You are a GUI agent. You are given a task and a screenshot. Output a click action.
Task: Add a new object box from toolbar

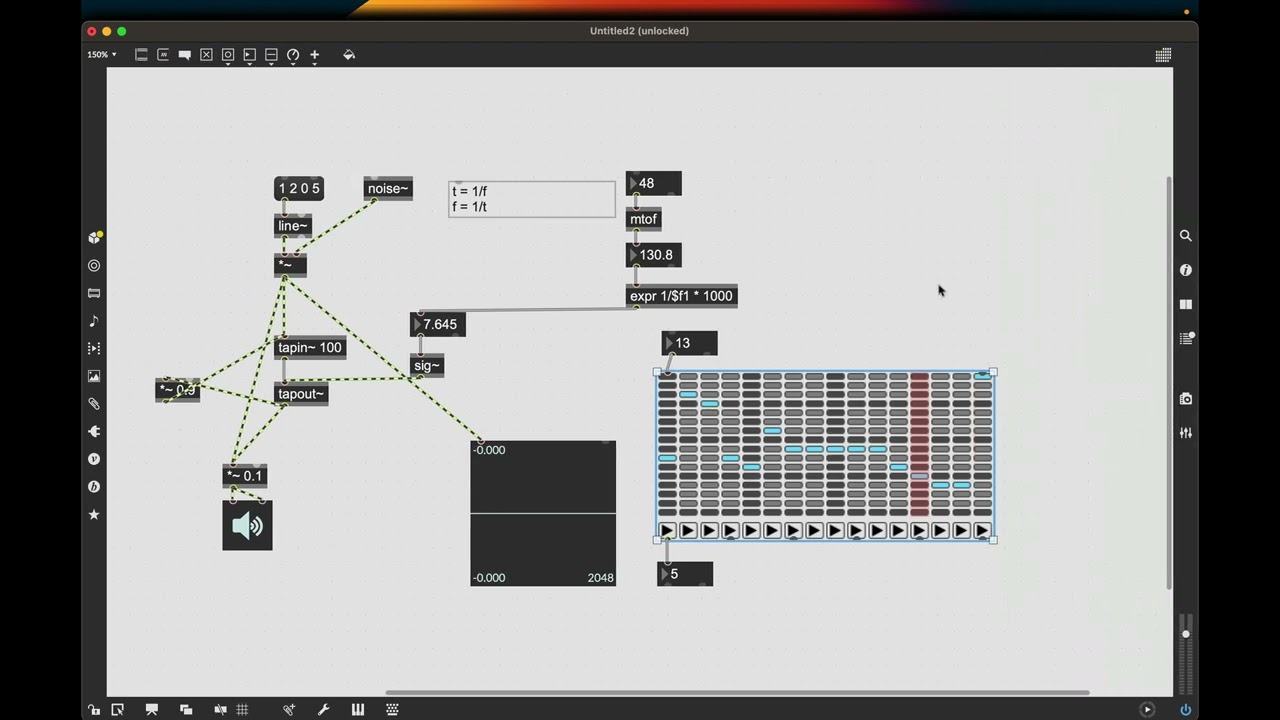[x=141, y=55]
